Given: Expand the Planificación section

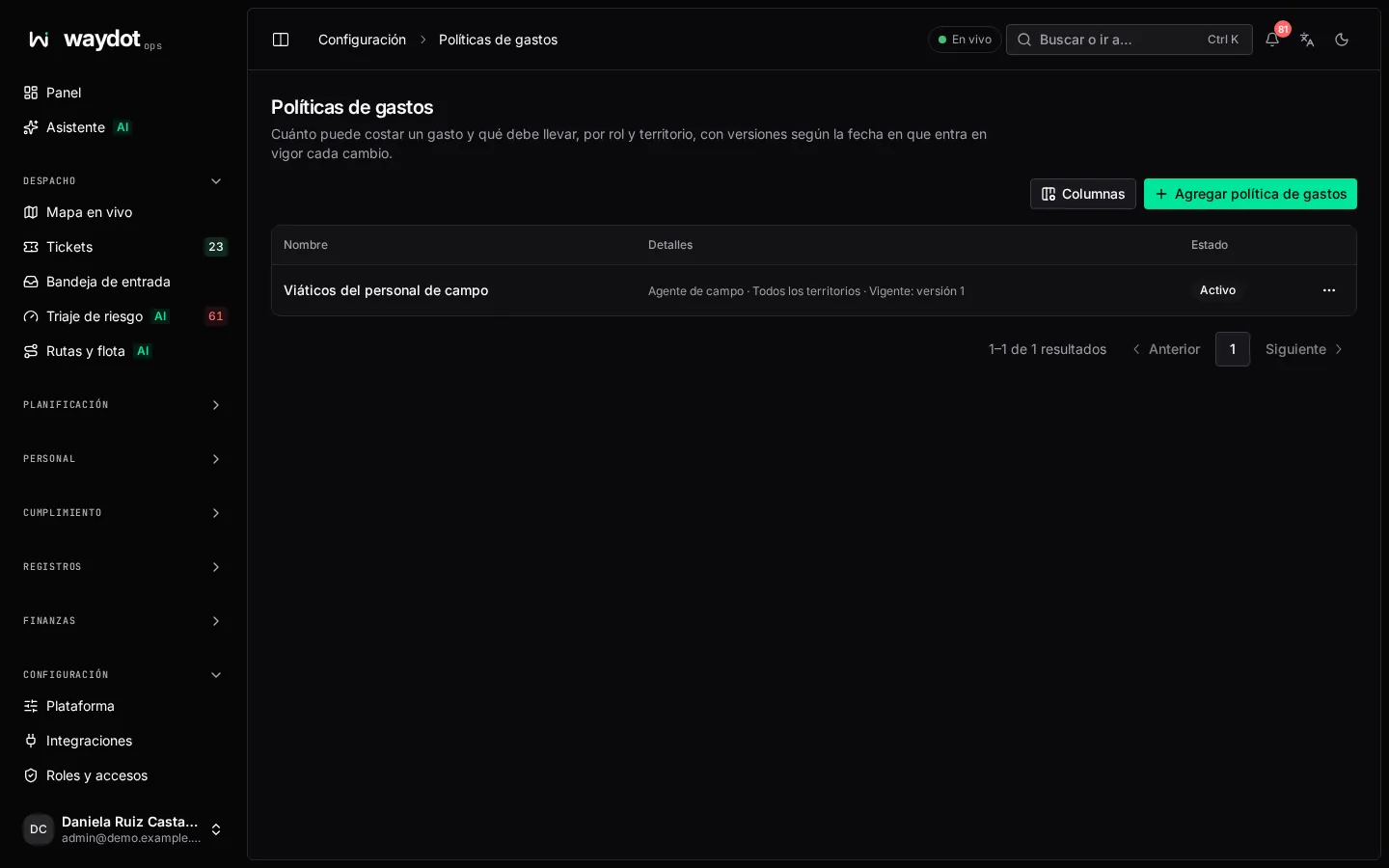Looking at the screenshot, I should [123, 405].
